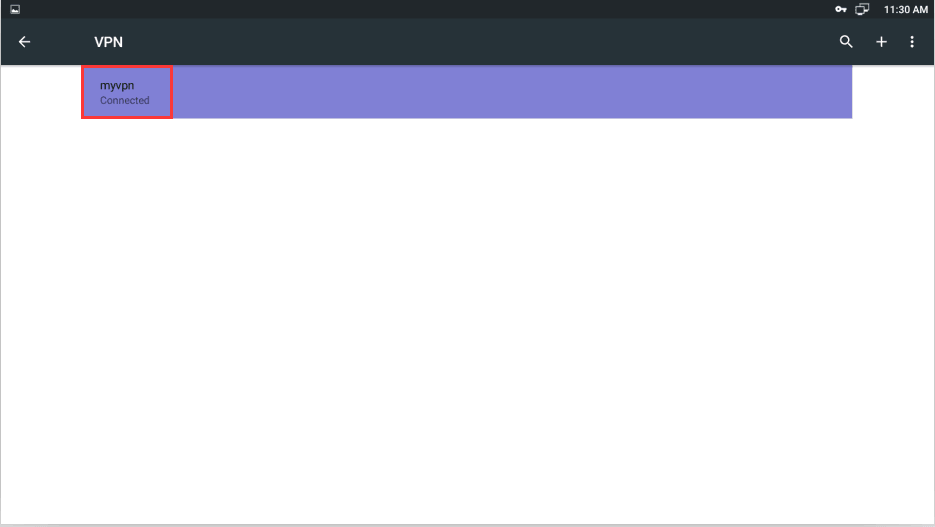Tap the VPN page title
Viewport: 935px width, 527px height.
point(109,42)
